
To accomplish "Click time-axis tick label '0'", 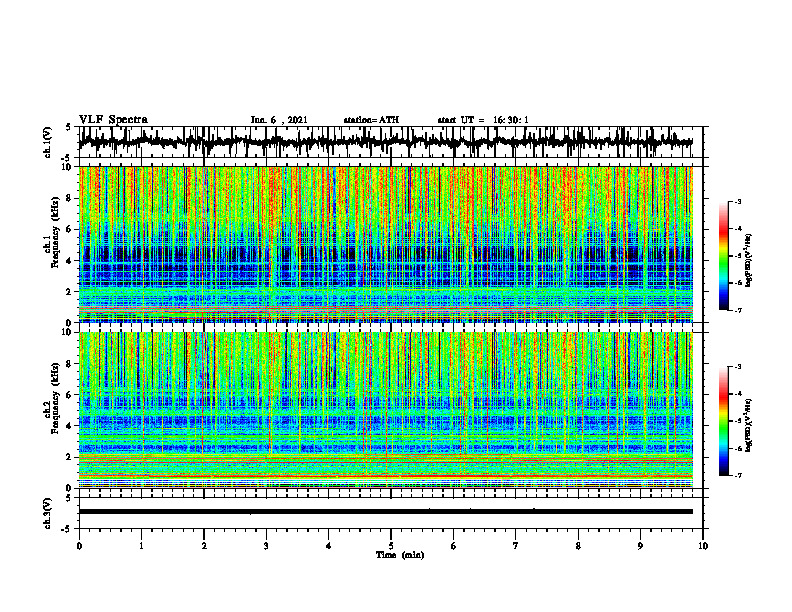I will 79,546.
